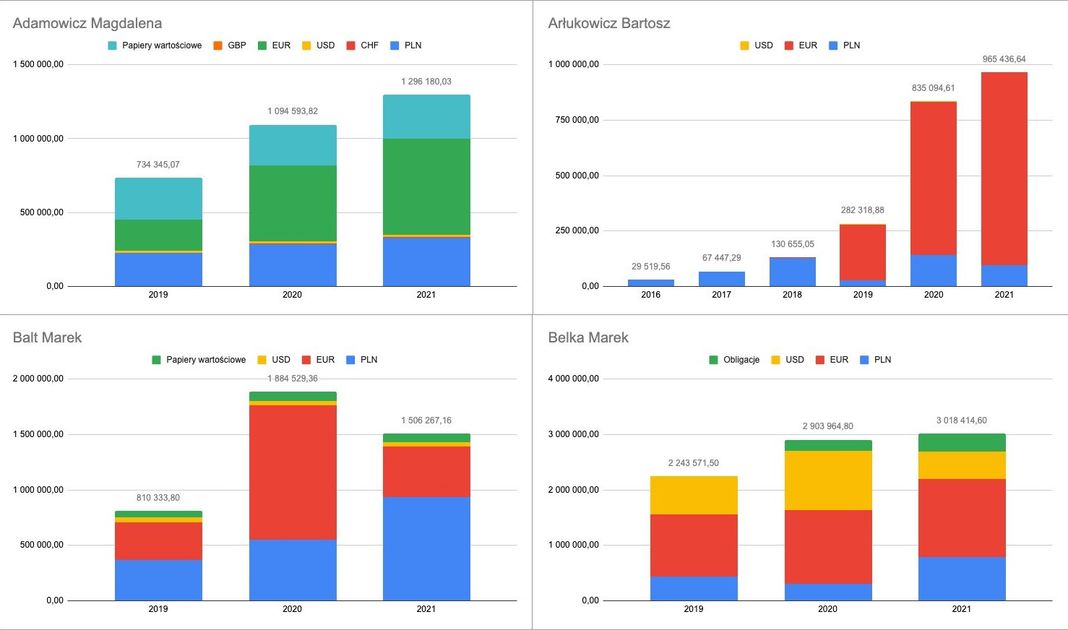Click the Adamowicz Magdalena chart title

coord(87,23)
